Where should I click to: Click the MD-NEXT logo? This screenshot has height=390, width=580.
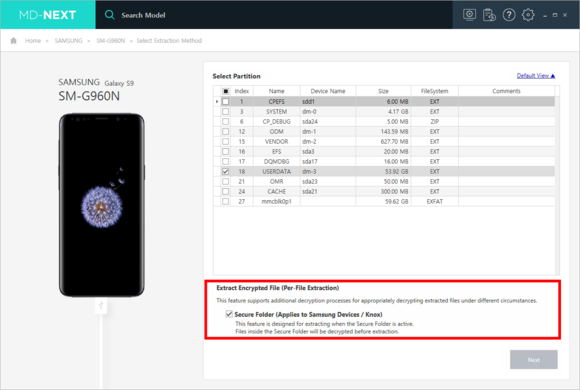[48, 15]
